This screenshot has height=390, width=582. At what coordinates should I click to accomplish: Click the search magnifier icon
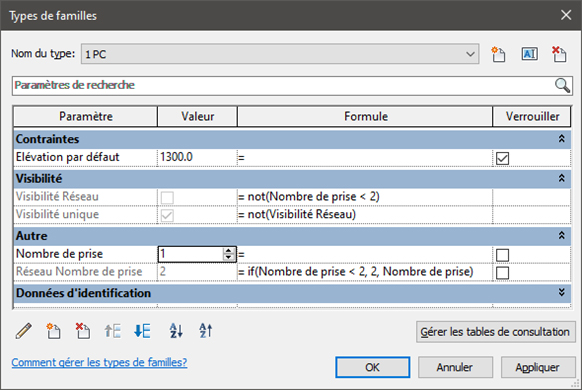point(562,85)
